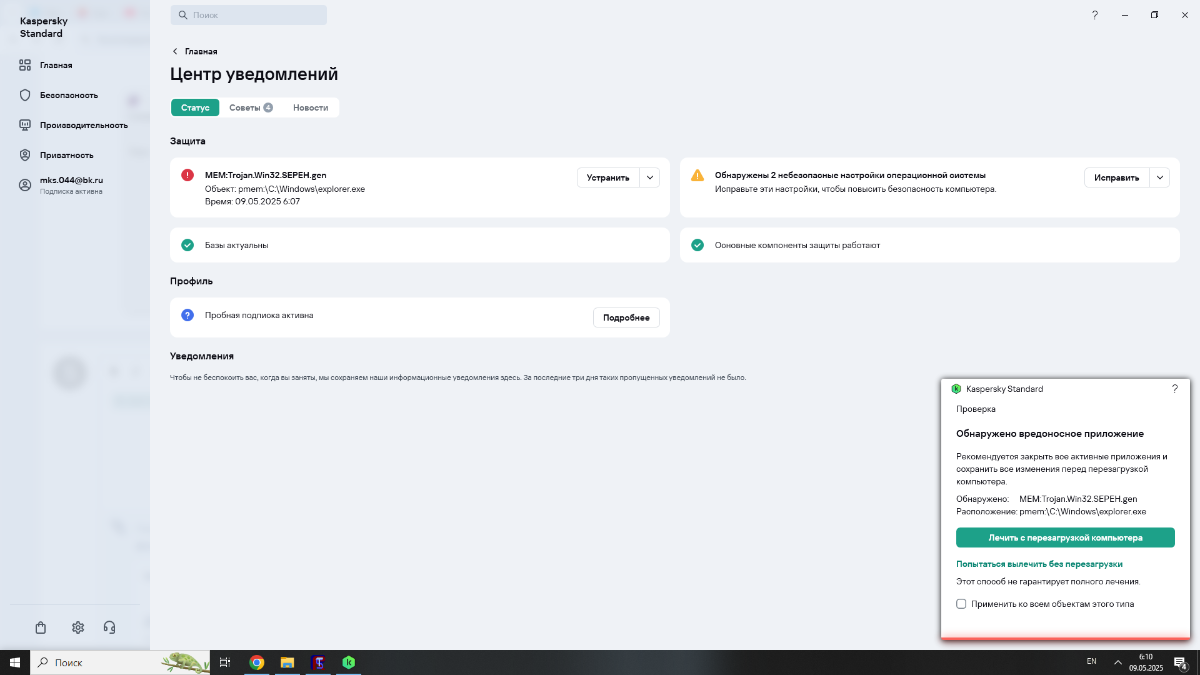Screen dimensions: 1200x675
Task: Click the help question mark in title bar
Action: tap(1095, 15)
